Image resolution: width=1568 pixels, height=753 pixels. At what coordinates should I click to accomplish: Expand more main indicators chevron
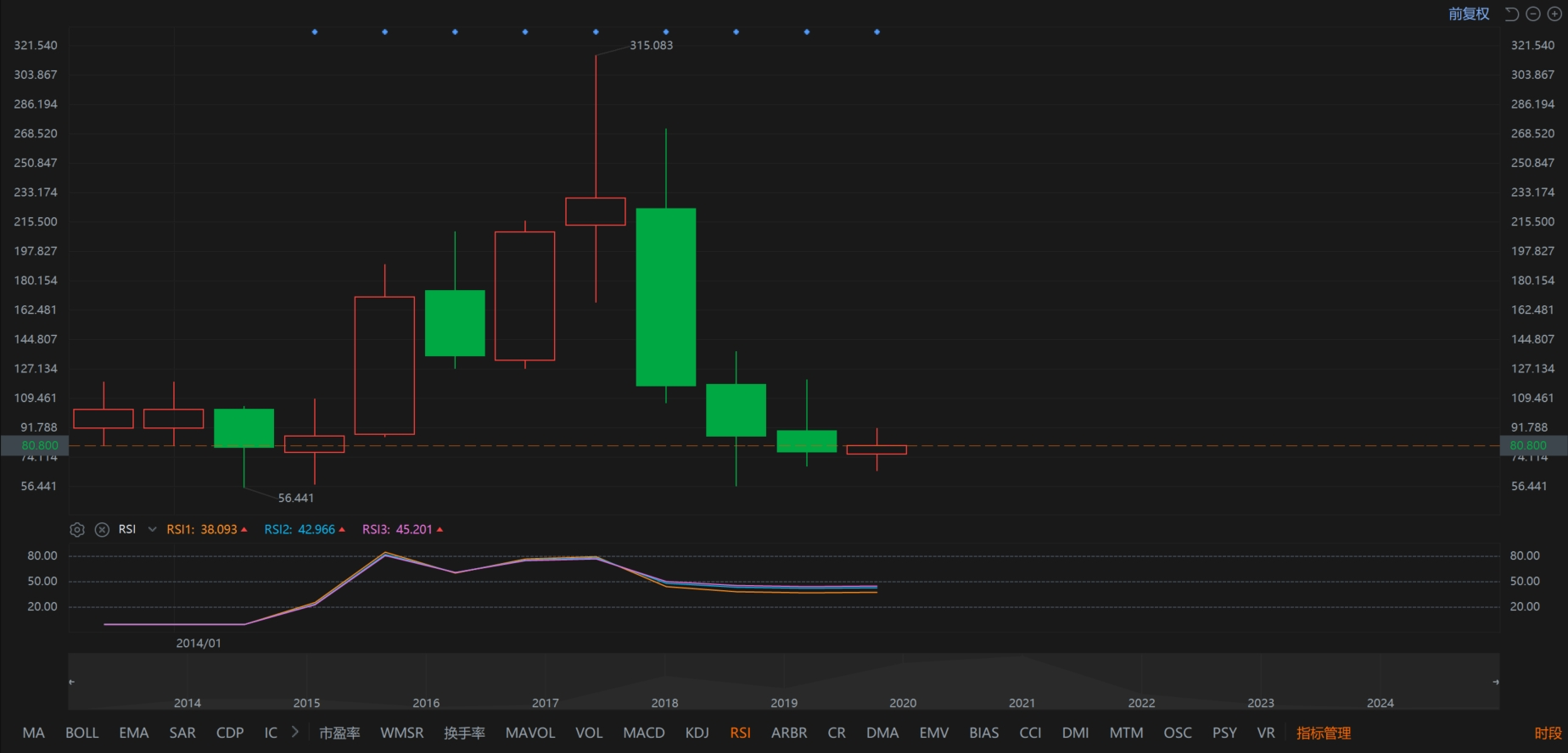click(294, 732)
